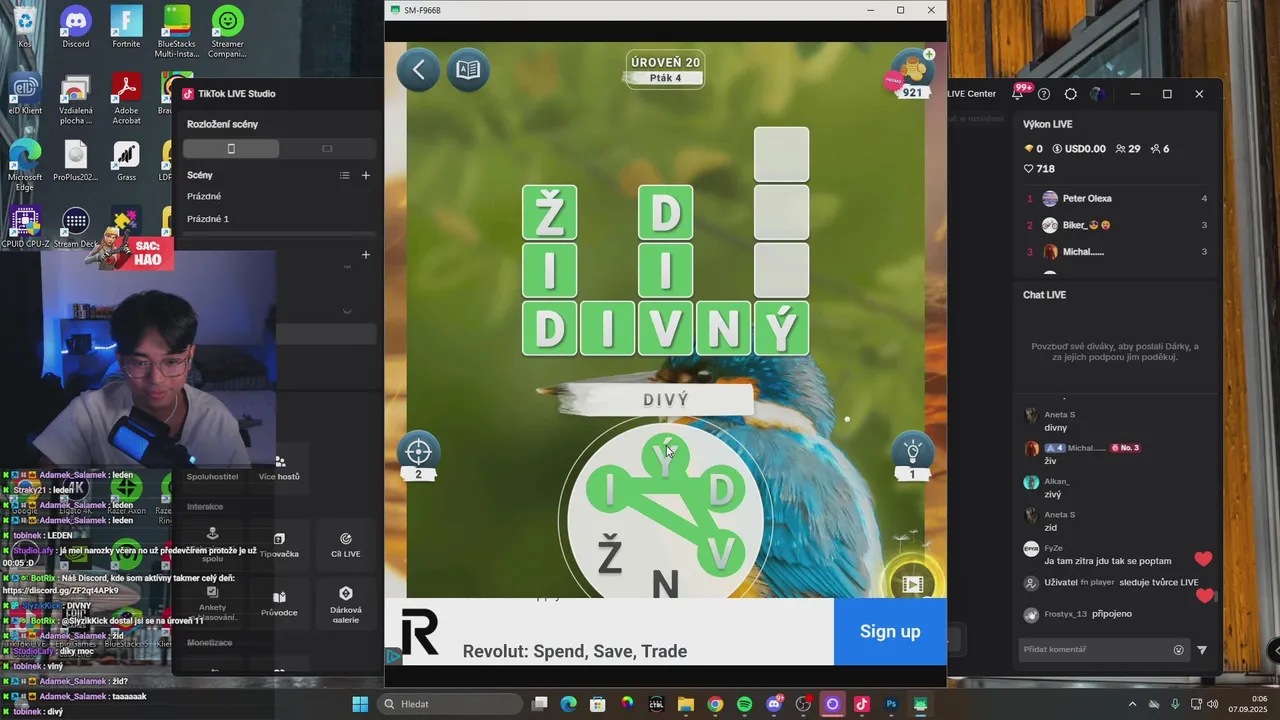Open Grass desktop shortcut
1280x720 pixels.
[126, 160]
